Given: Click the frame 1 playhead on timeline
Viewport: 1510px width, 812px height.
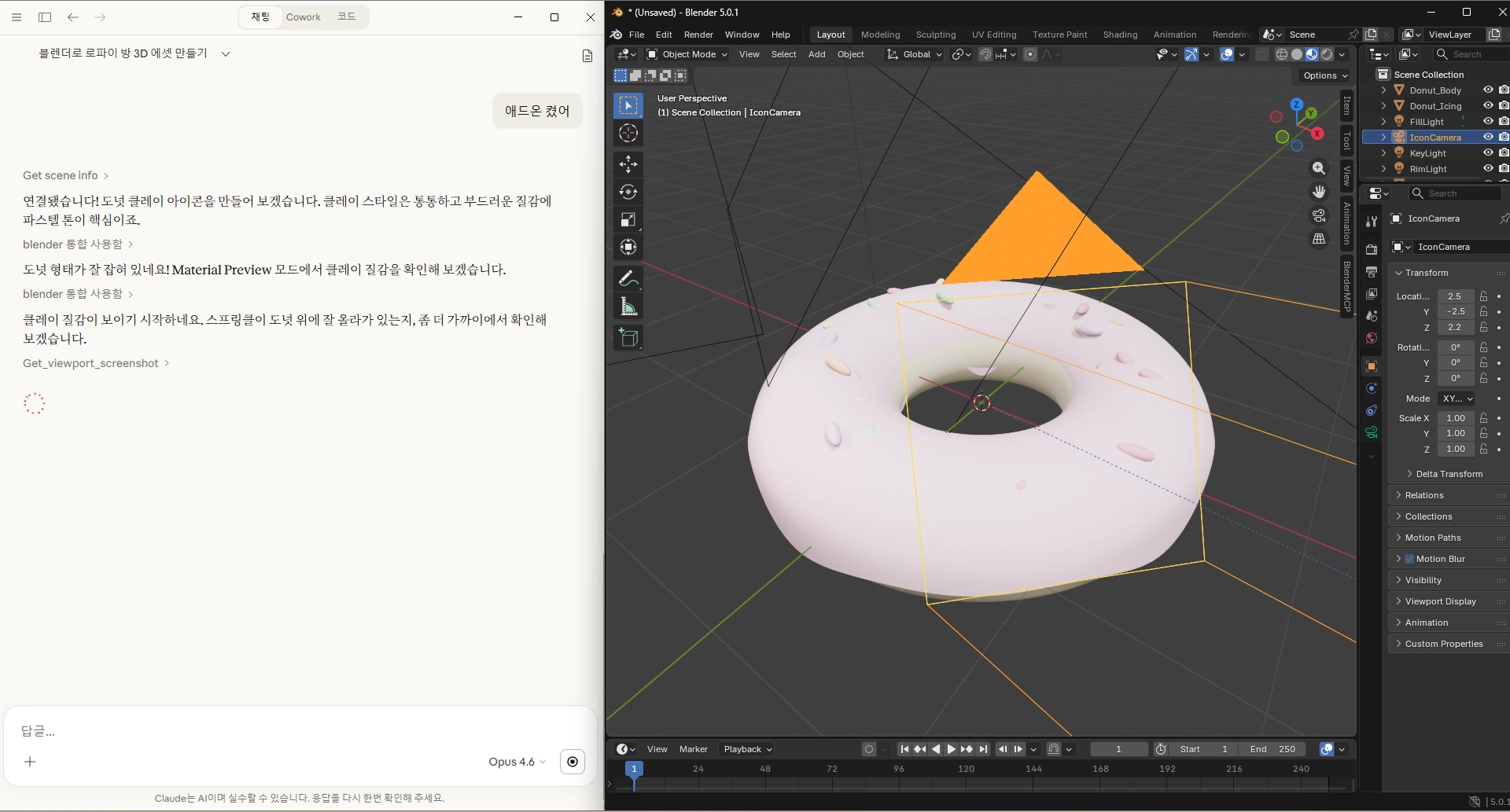Looking at the screenshot, I should 634,769.
